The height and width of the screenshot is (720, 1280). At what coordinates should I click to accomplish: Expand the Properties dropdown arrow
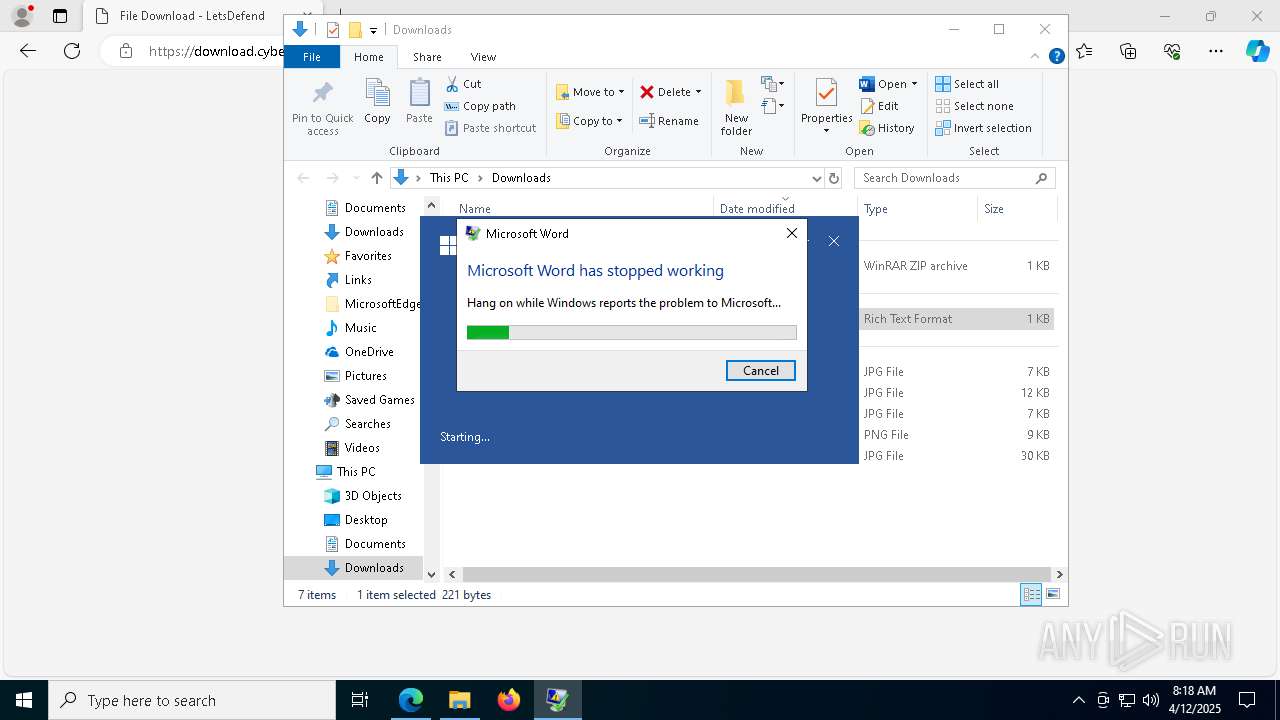pos(826,131)
